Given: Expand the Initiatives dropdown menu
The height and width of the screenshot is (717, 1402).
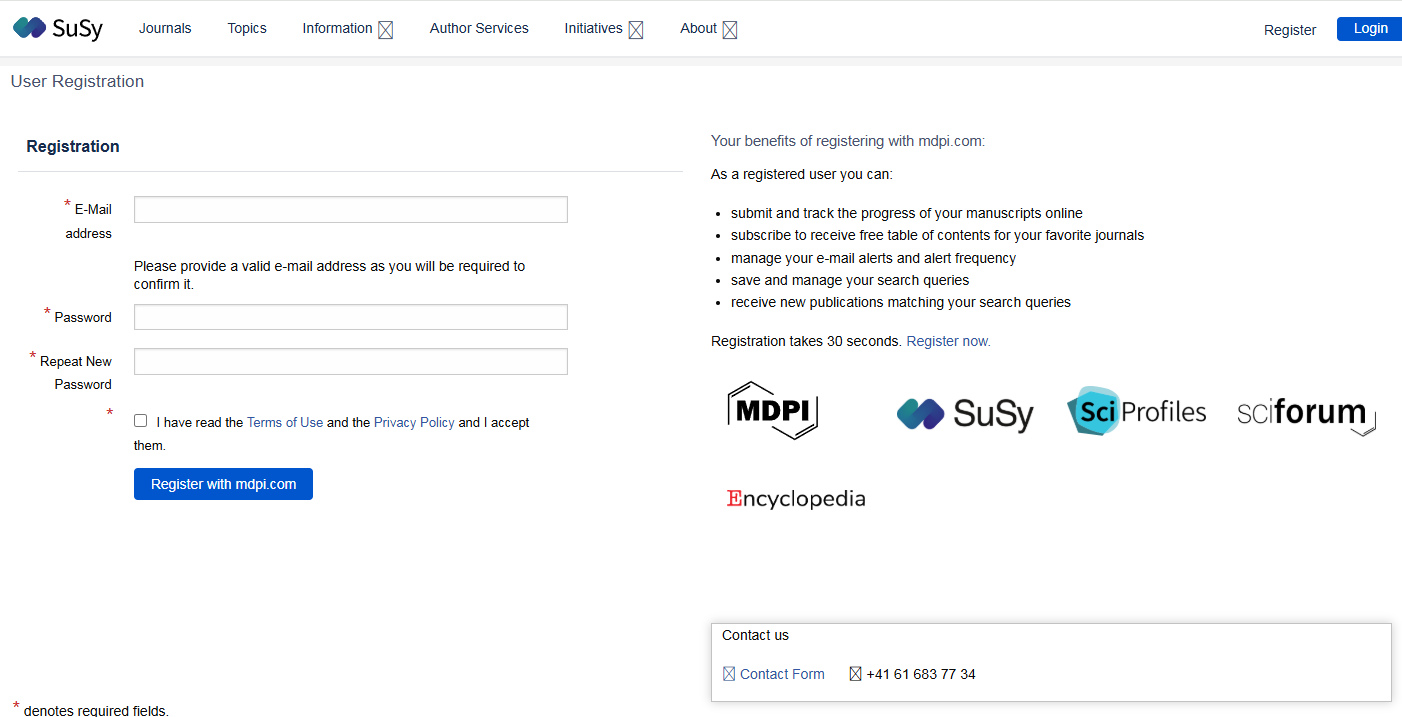Looking at the screenshot, I should click(603, 29).
